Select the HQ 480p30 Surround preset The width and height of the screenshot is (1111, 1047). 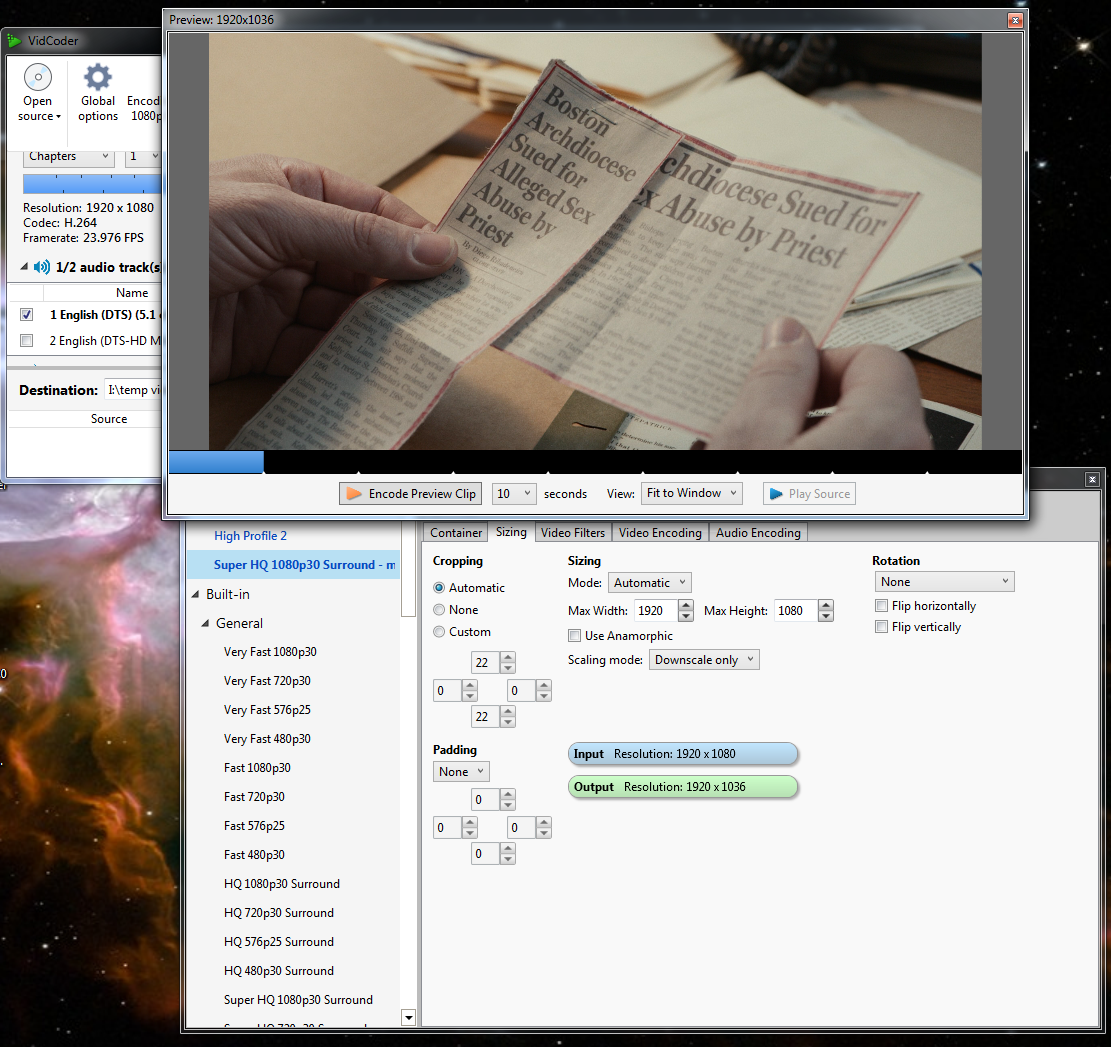tap(279, 971)
